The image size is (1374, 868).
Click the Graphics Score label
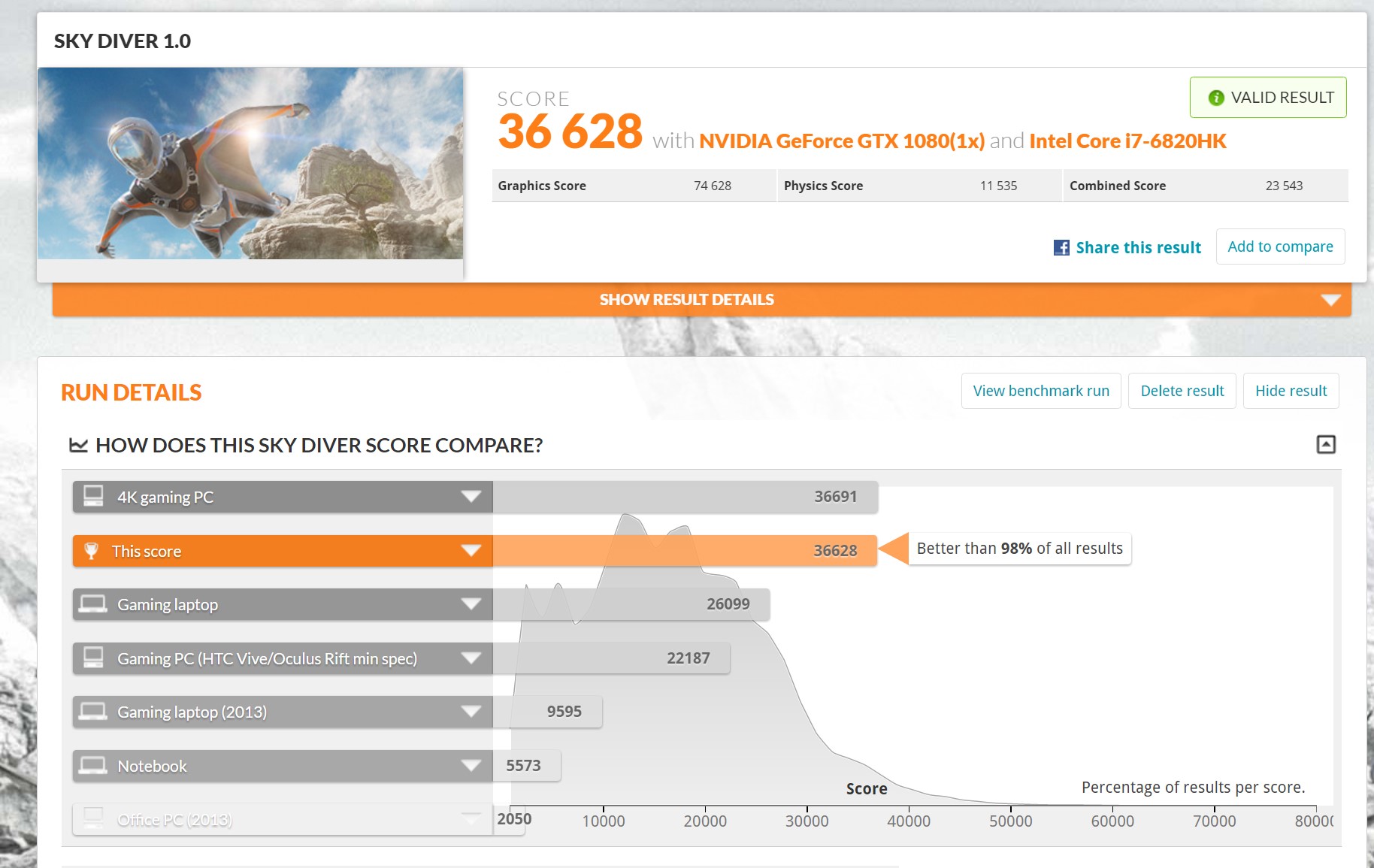click(x=542, y=186)
